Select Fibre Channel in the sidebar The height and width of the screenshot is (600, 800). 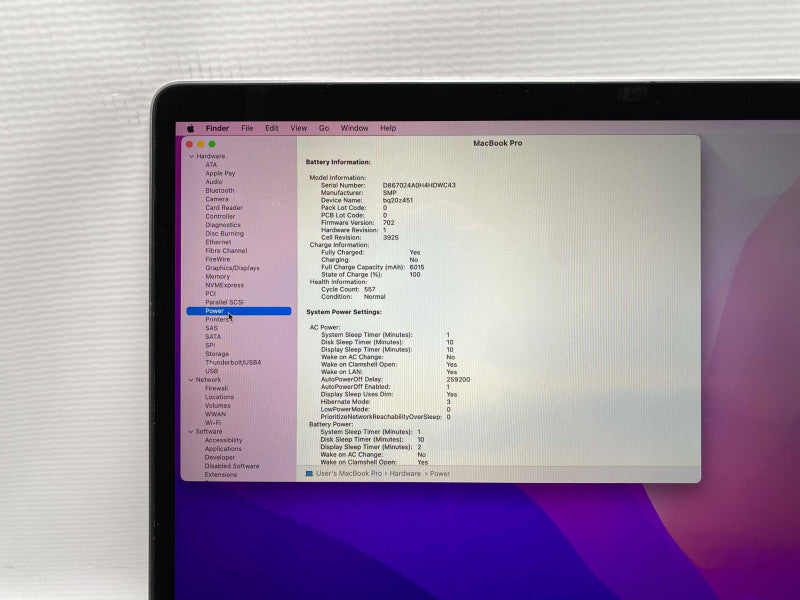(226, 251)
